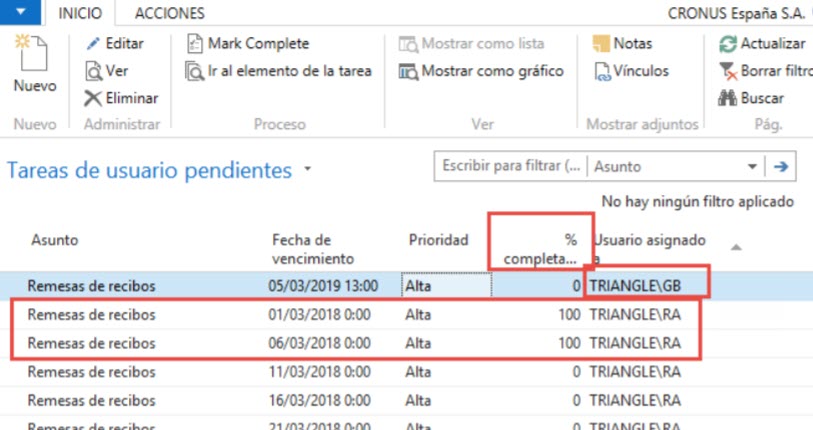This screenshot has height=430, width=813.
Task: Select row dated 01/03/2018 0:00
Action: pyautogui.click(x=406, y=314)
